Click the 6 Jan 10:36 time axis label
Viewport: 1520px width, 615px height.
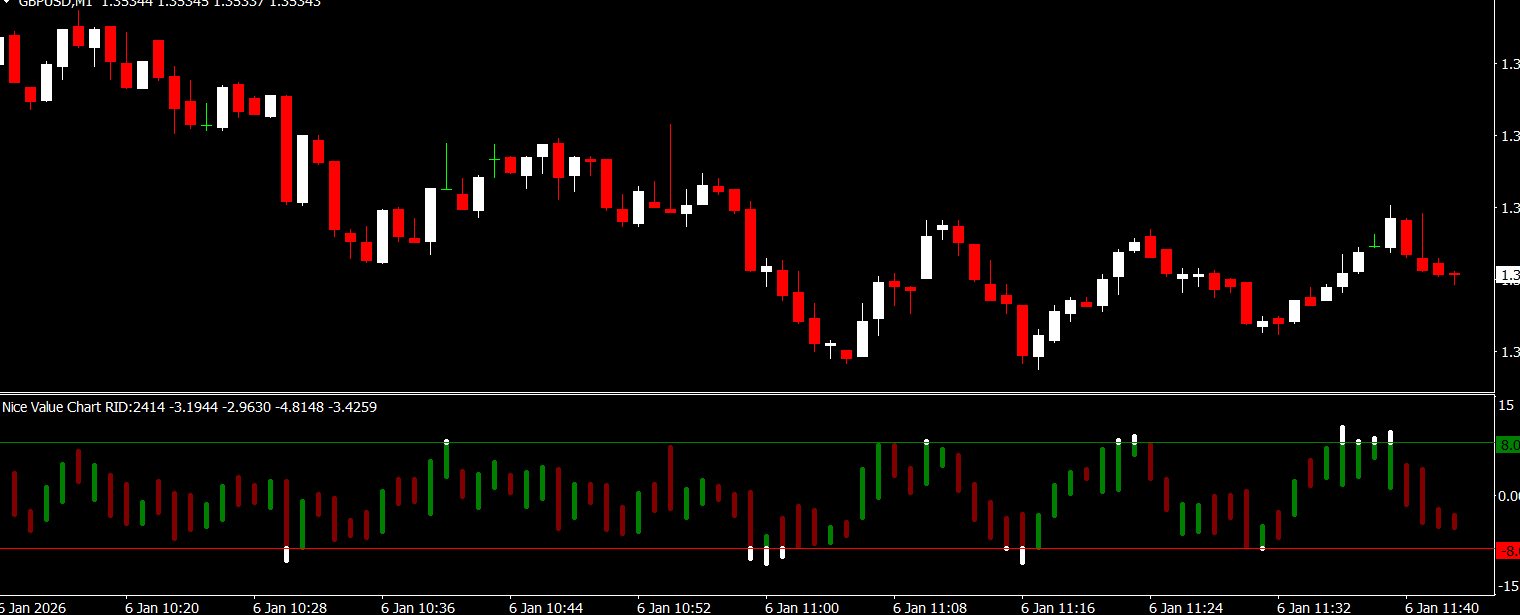(x=418, y=607)
